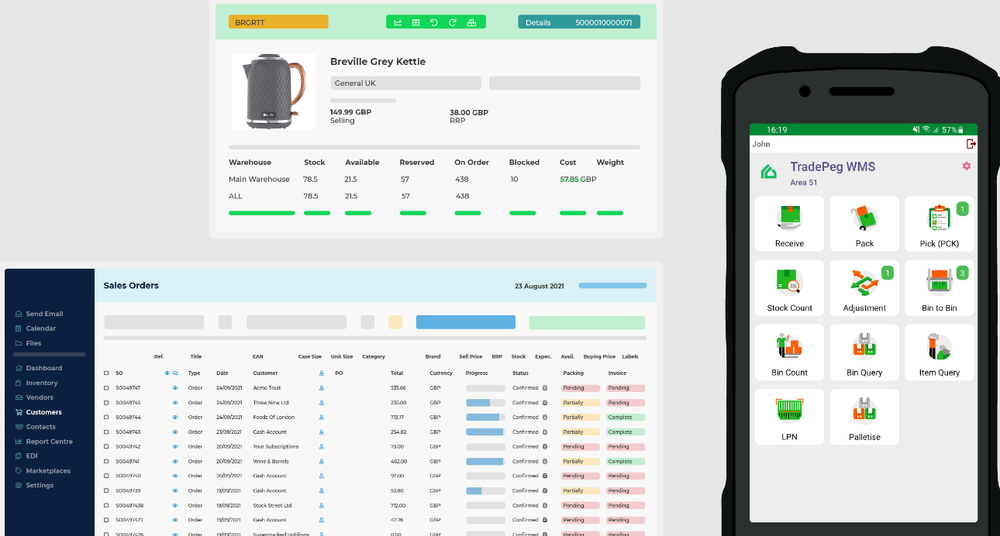Open the Receive tile on TradePeg WMS
The width and height of the screenshot is (1000, 536).
tap(790, 224)
